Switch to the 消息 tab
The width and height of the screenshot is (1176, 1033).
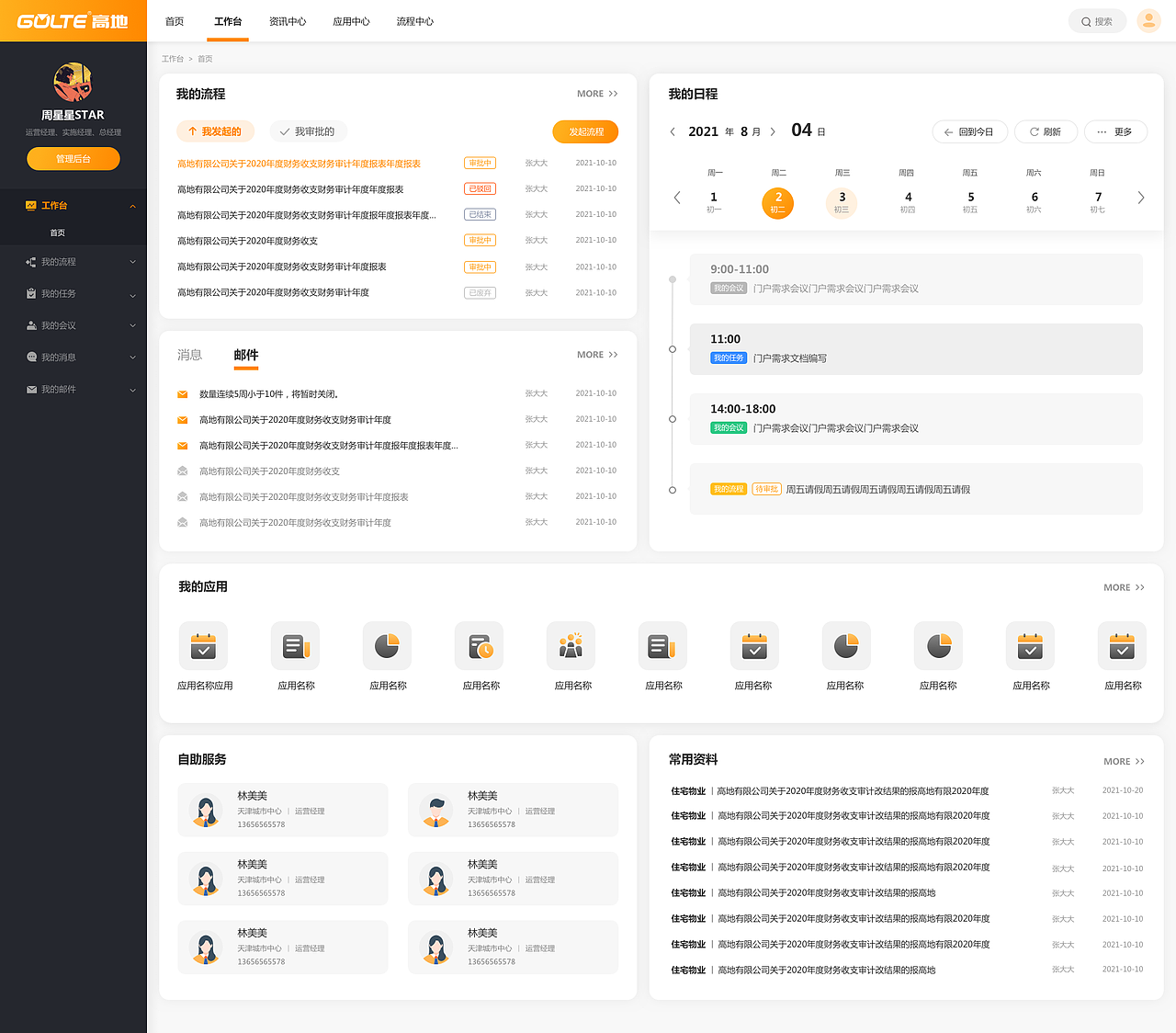pyautogui.click(x=189, y=355)
